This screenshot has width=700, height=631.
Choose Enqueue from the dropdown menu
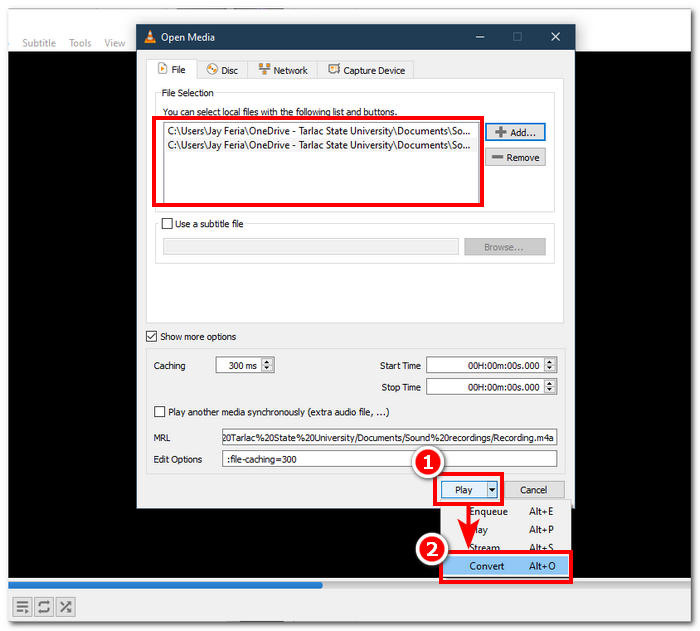pos(506,511)
